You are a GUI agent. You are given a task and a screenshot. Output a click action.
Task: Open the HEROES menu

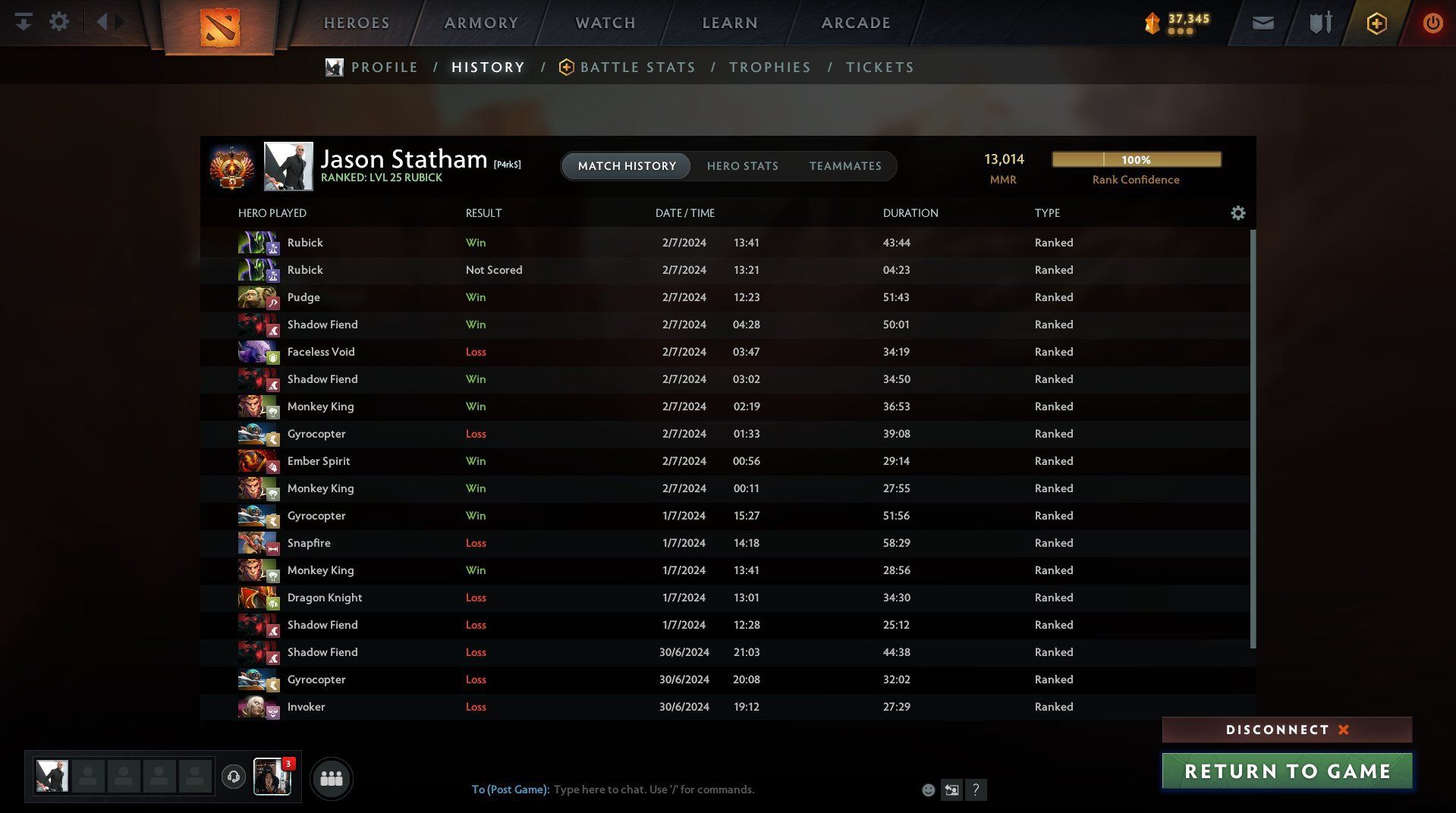point(357,23)
